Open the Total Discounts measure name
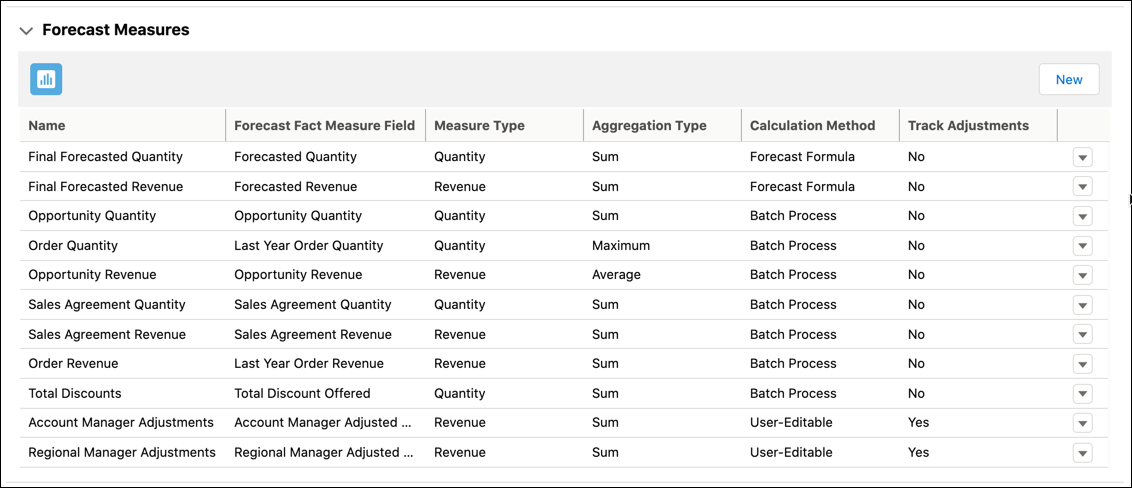 pyautogui.click(x=75, y=393)
